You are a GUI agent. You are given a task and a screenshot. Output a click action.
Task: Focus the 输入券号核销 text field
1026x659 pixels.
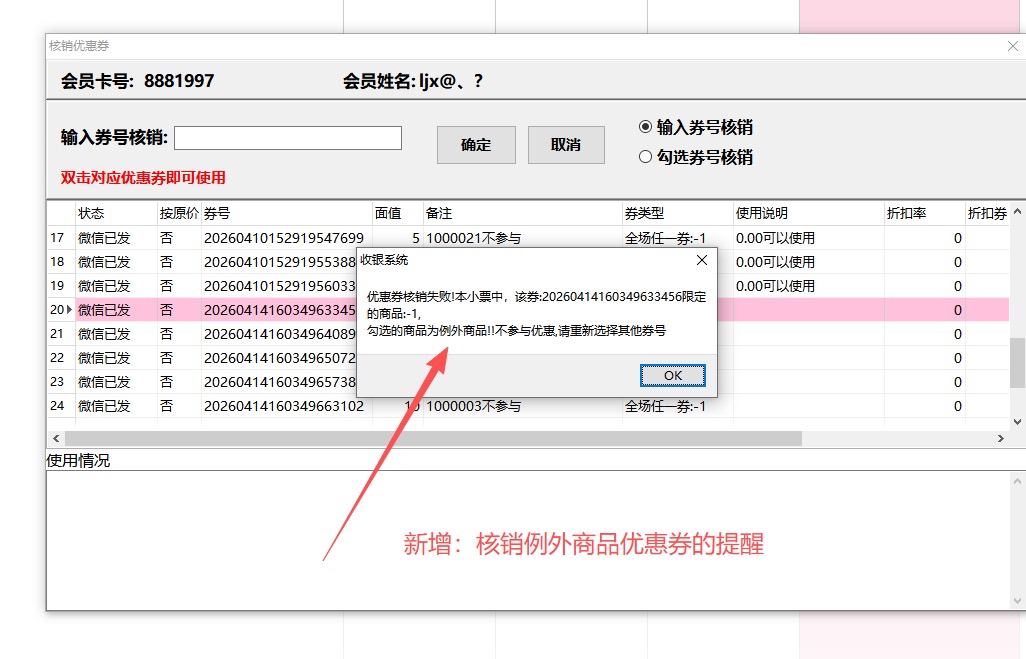pyautogui.click(x=288, y=138)
